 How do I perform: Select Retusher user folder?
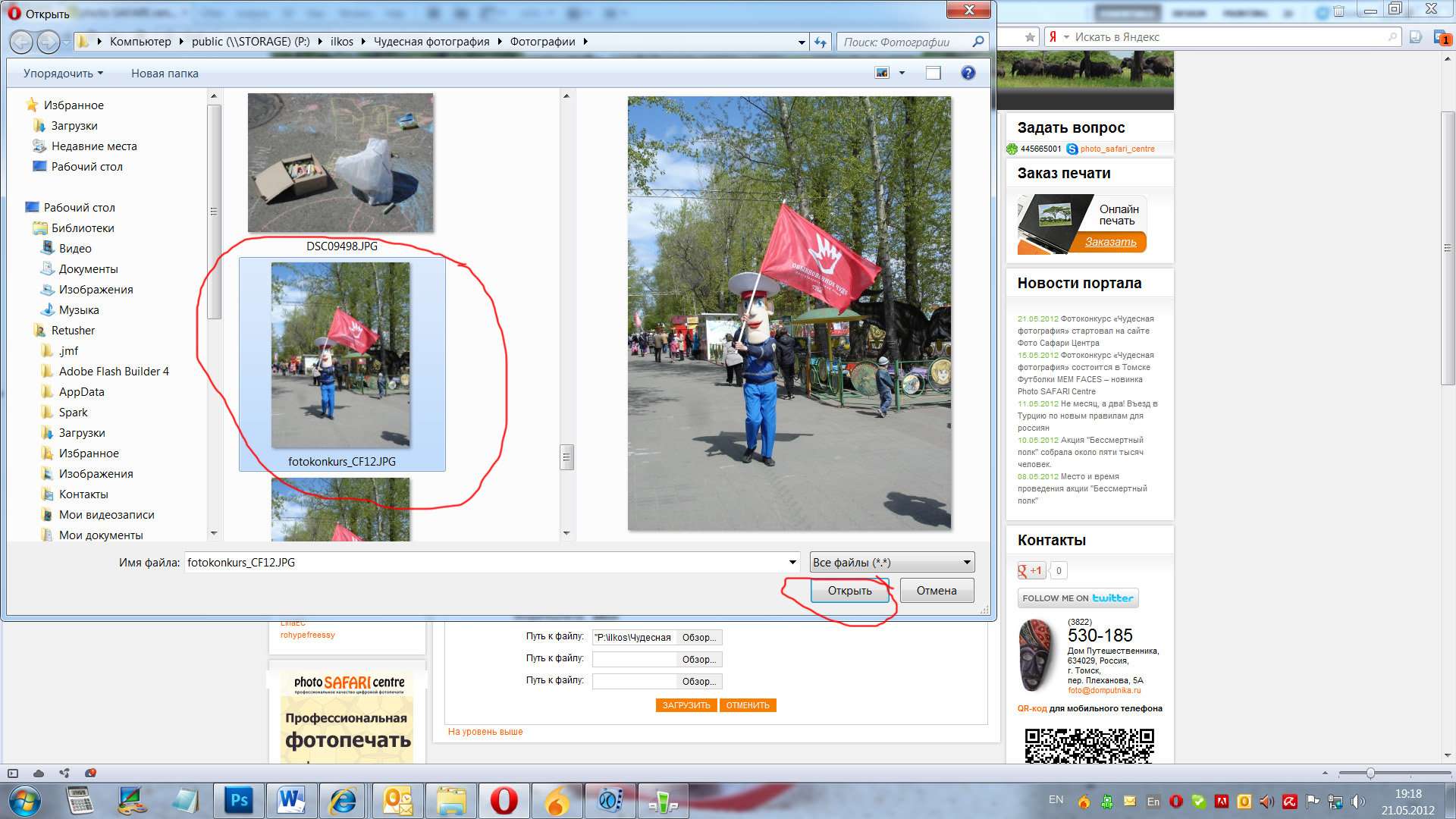click(x=73, y=331)
